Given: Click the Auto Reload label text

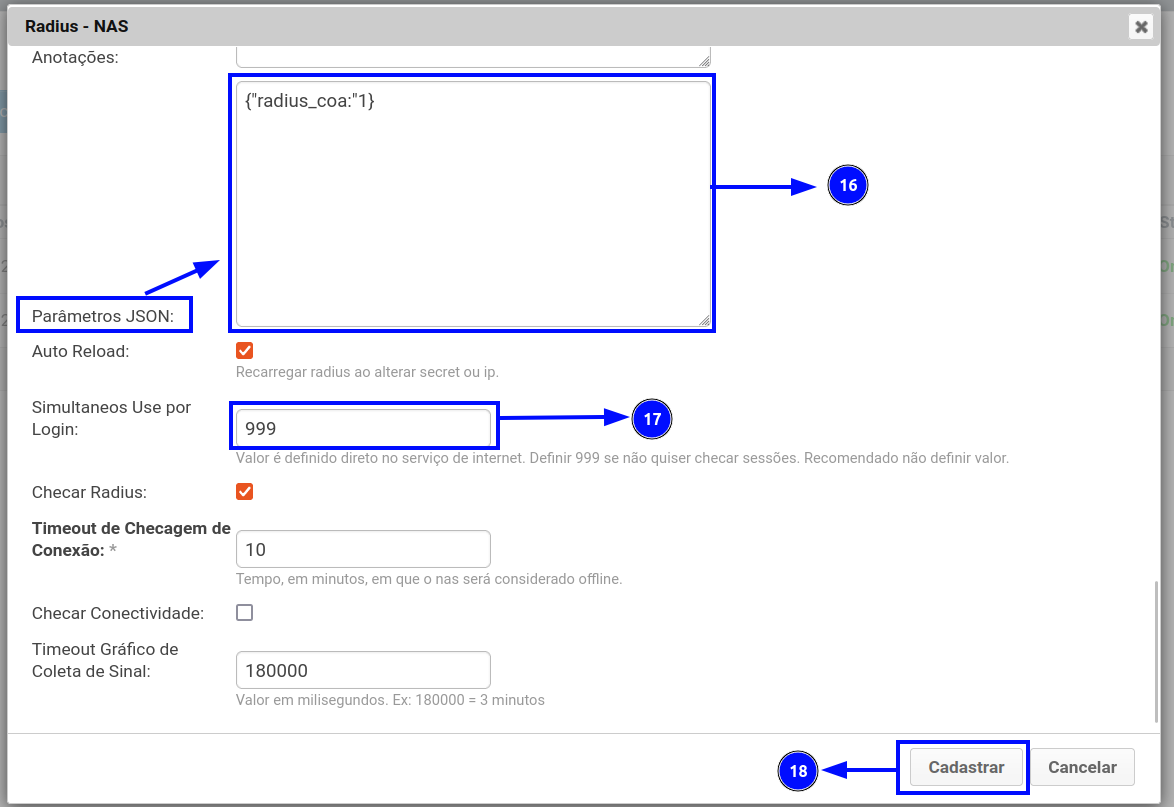Looking at the screenshot, I should click(81, 352).
